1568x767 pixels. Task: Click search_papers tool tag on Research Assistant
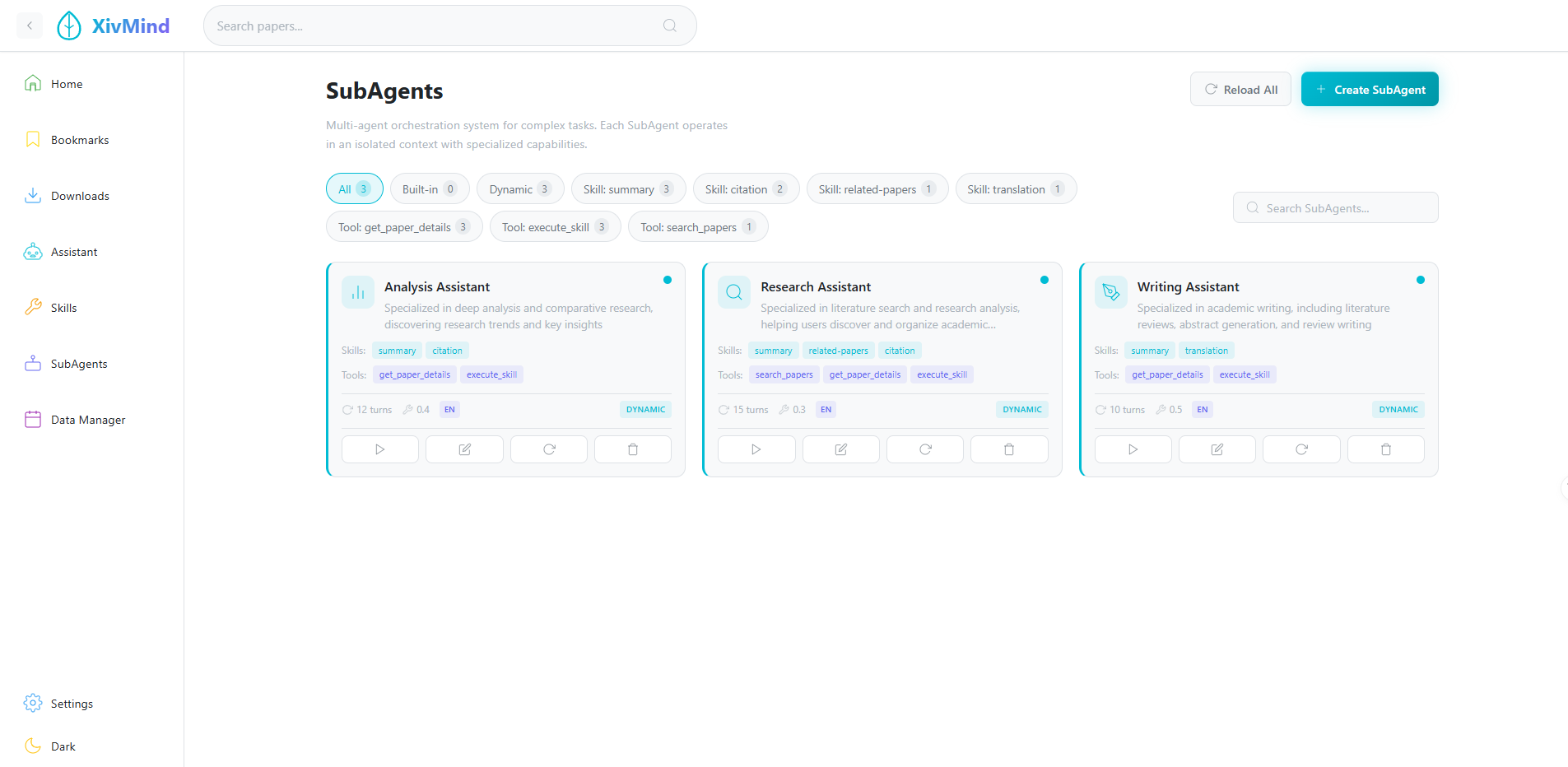[x=784, y=374]
